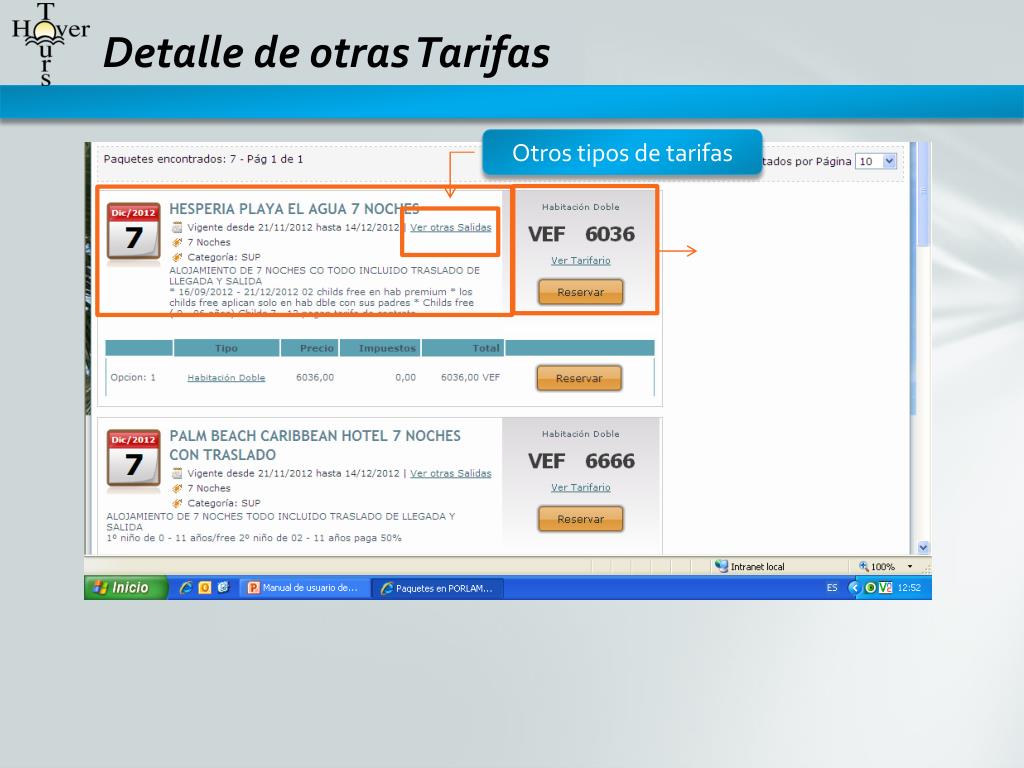Launch Outlook from the quick launch bar
The width and height of the screenshot is (1024, 768).
point(204,588)
